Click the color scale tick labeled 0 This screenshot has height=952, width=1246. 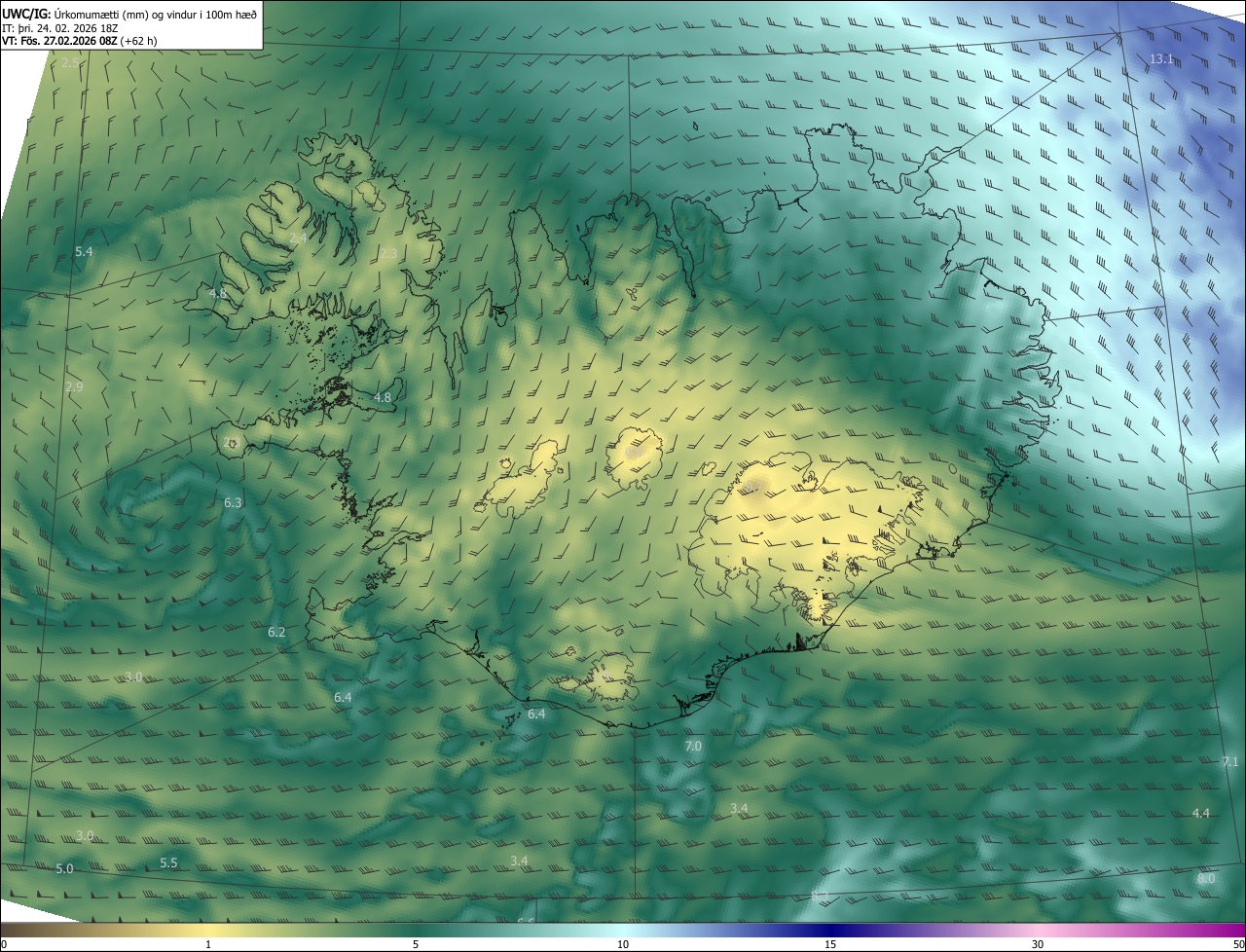point(4,944)
